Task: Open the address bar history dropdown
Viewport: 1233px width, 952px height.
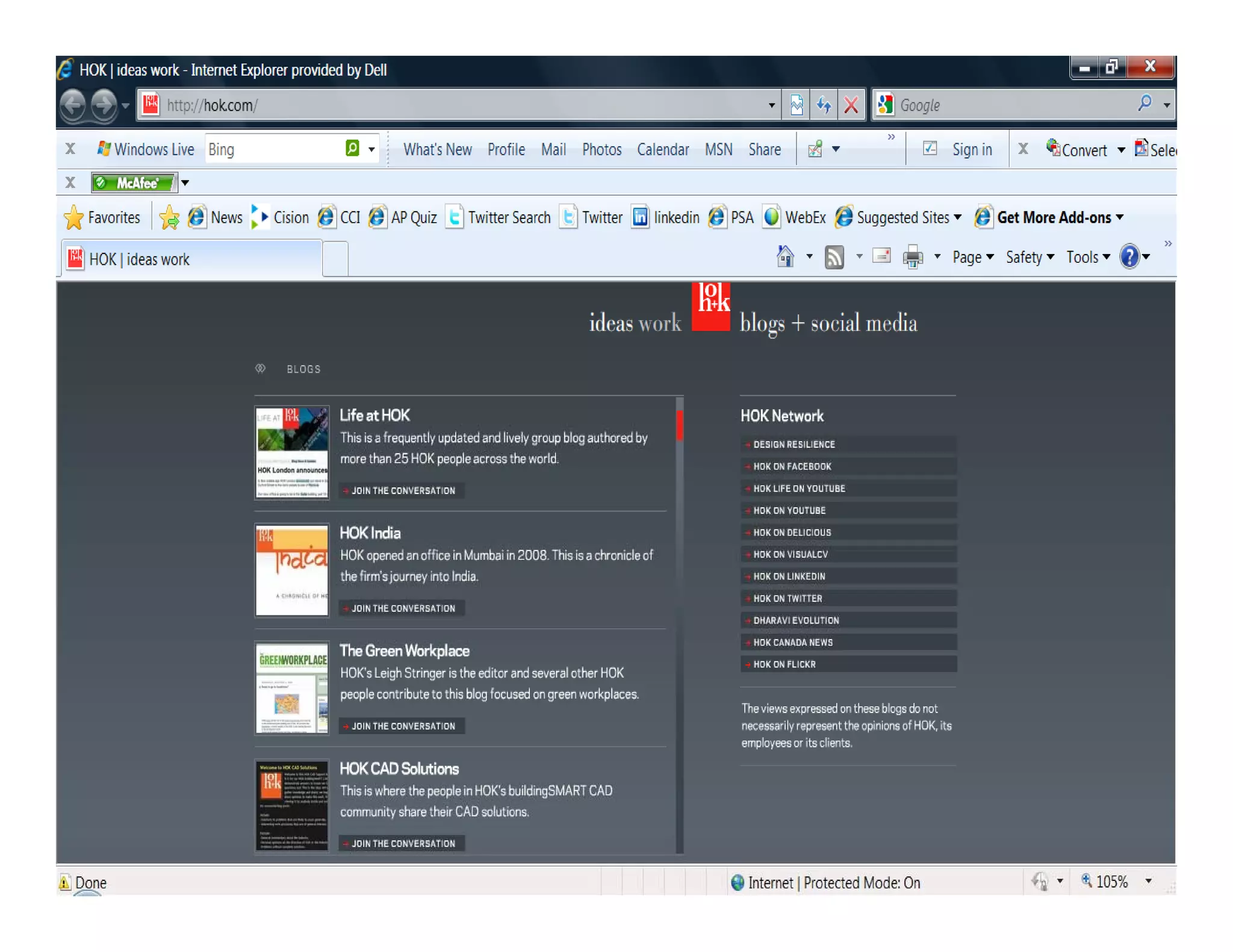Action: point(771,105)
